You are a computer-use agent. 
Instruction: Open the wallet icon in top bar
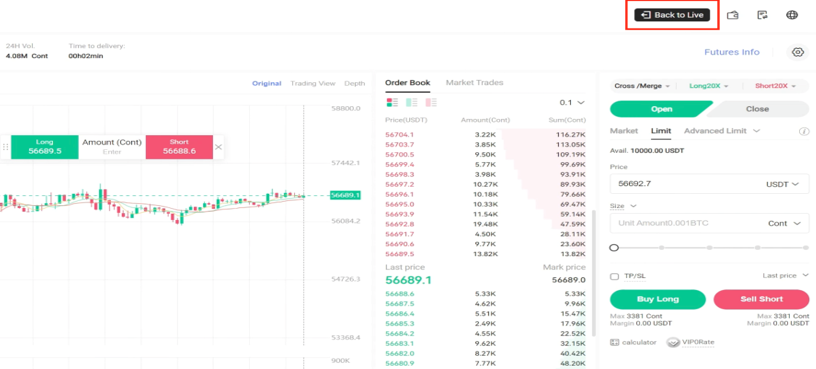tap(733, 15)
